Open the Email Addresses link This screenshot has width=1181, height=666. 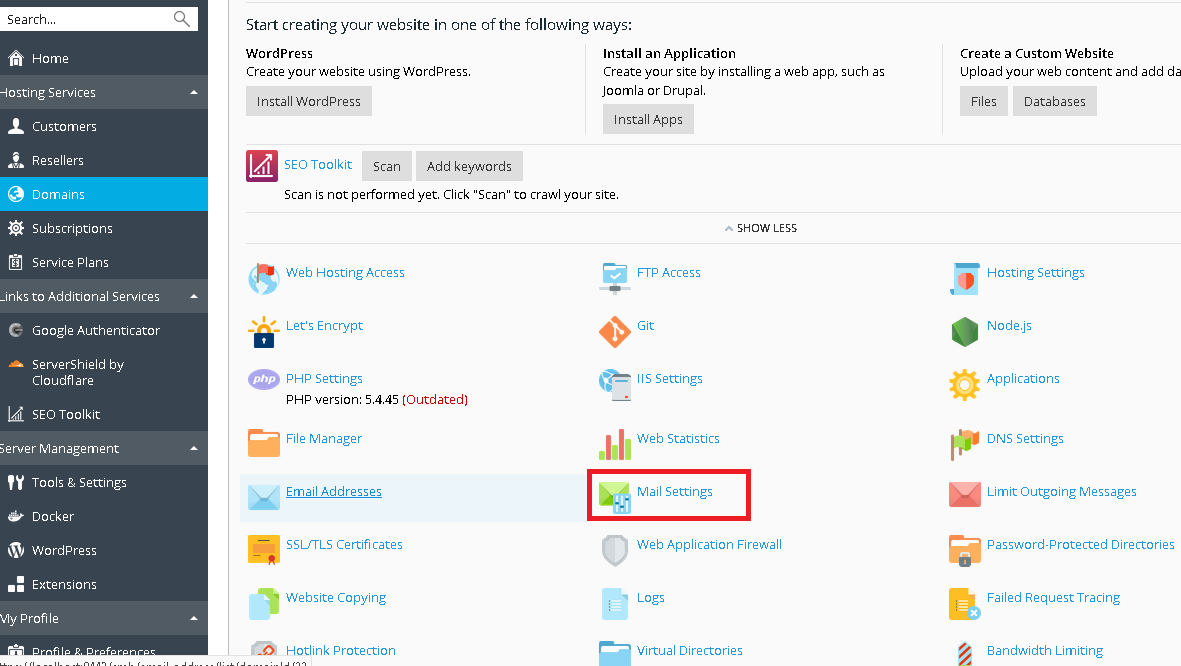pos(333,492)
